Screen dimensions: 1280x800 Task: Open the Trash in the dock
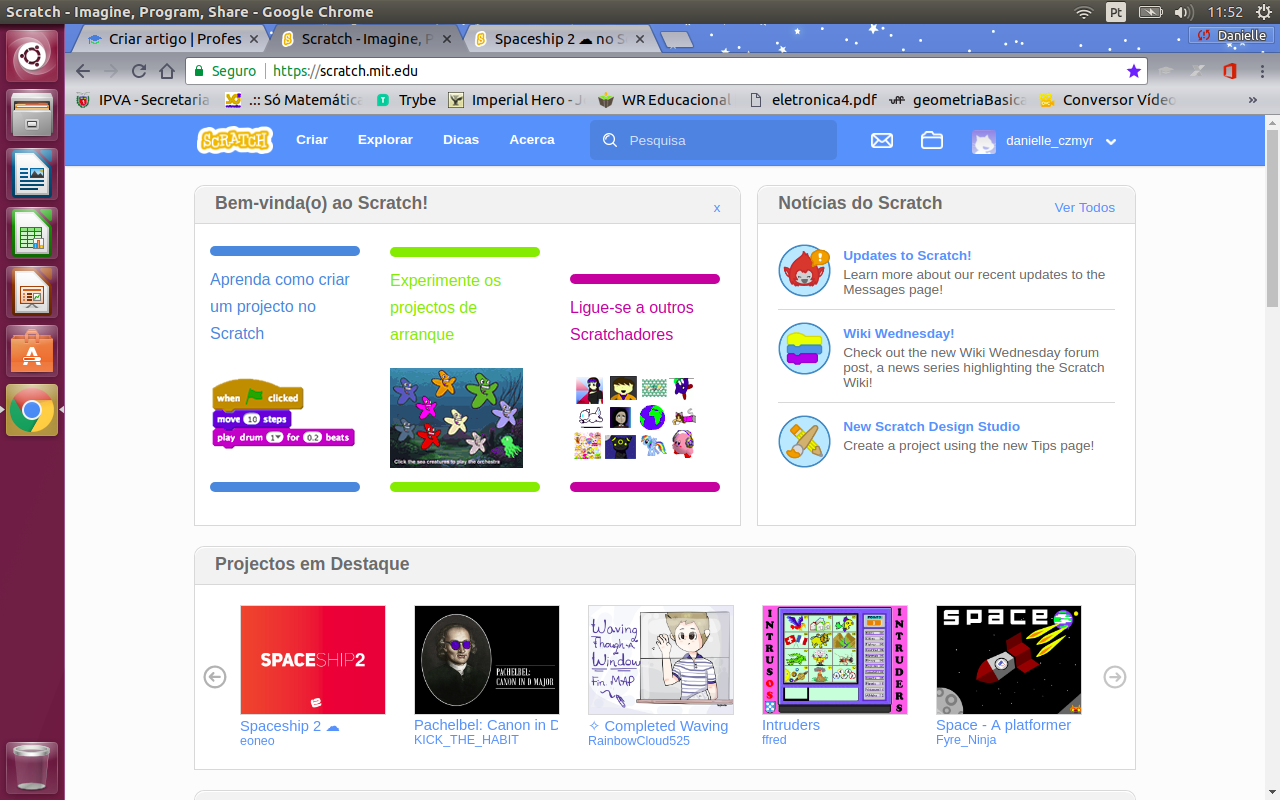(32, 767)
